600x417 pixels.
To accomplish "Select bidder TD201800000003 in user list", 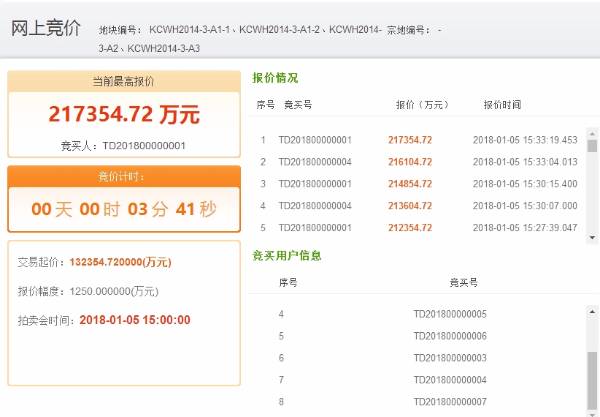I will click(x=449, y=358).
